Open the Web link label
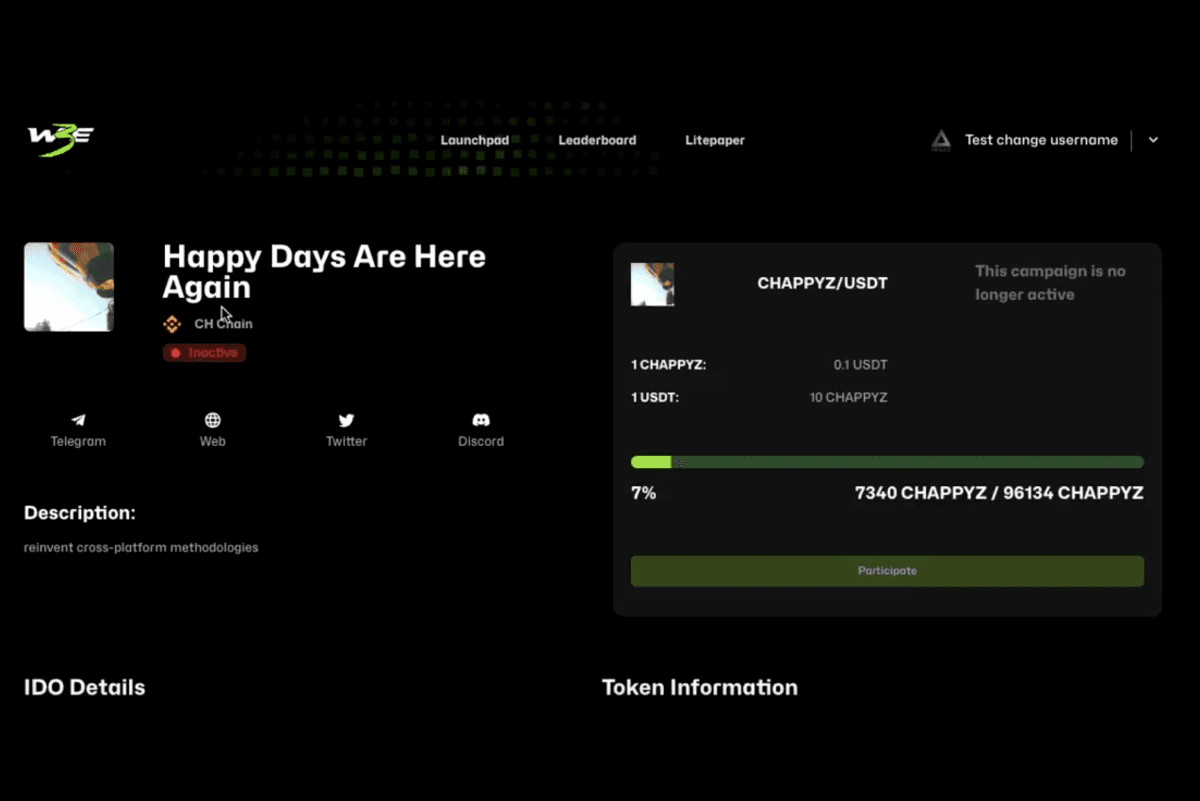 [212, 441]
